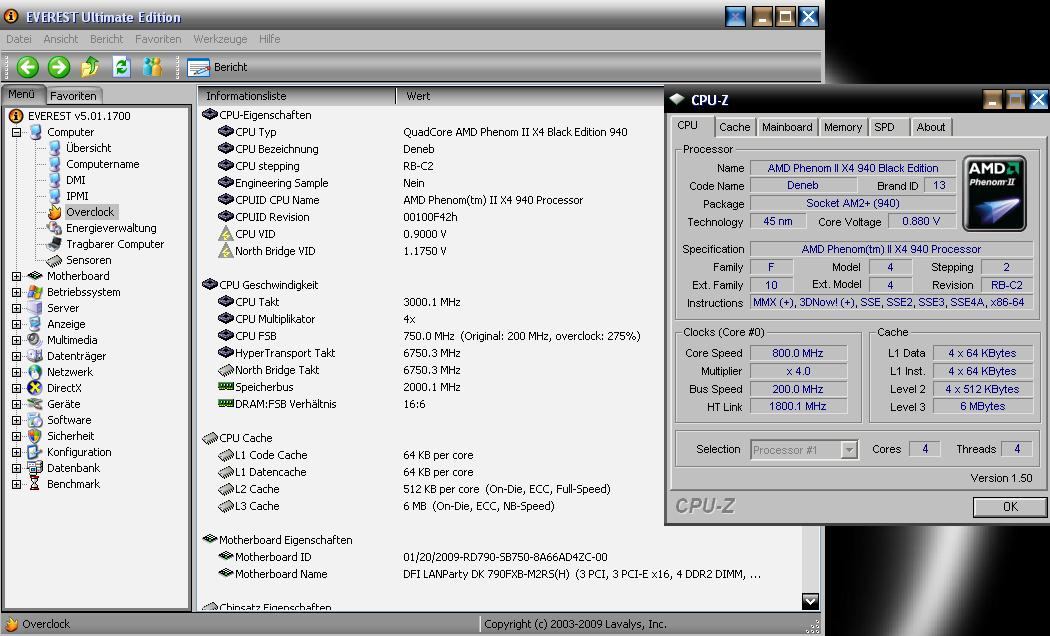1050x636 pixels.
Task: Expand the Netzwerk tree node
Action: tap(17, 372)
